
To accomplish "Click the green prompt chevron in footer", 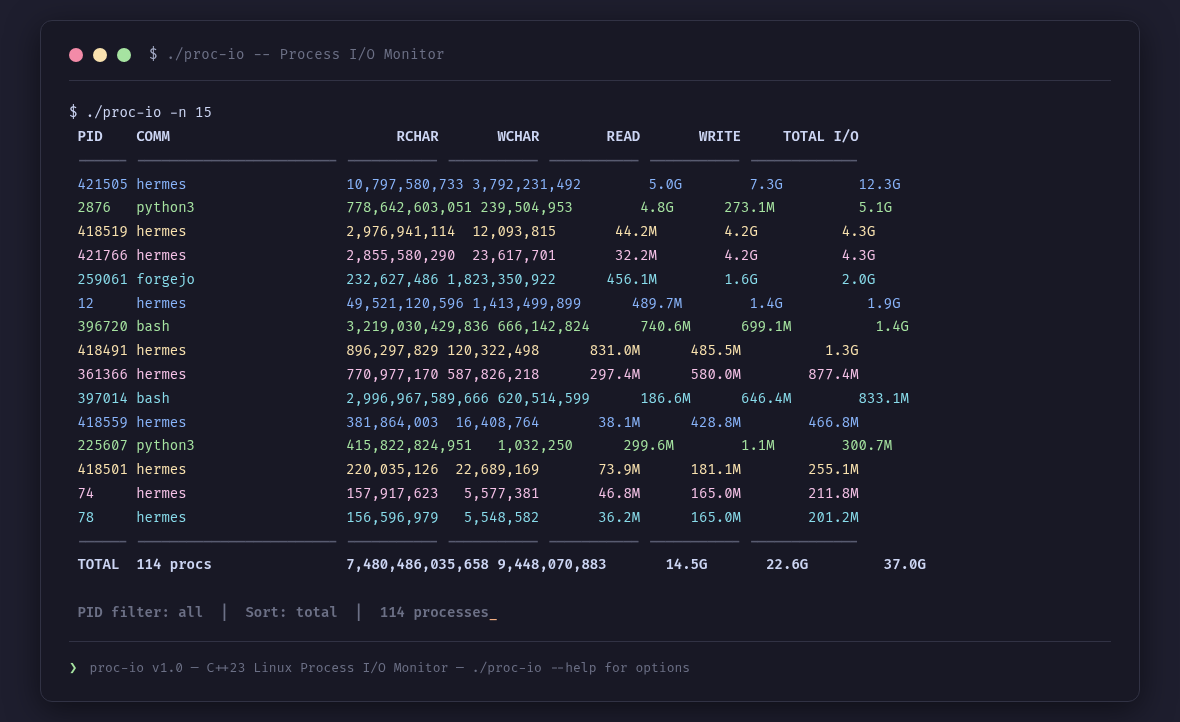I will pos(73,668).
